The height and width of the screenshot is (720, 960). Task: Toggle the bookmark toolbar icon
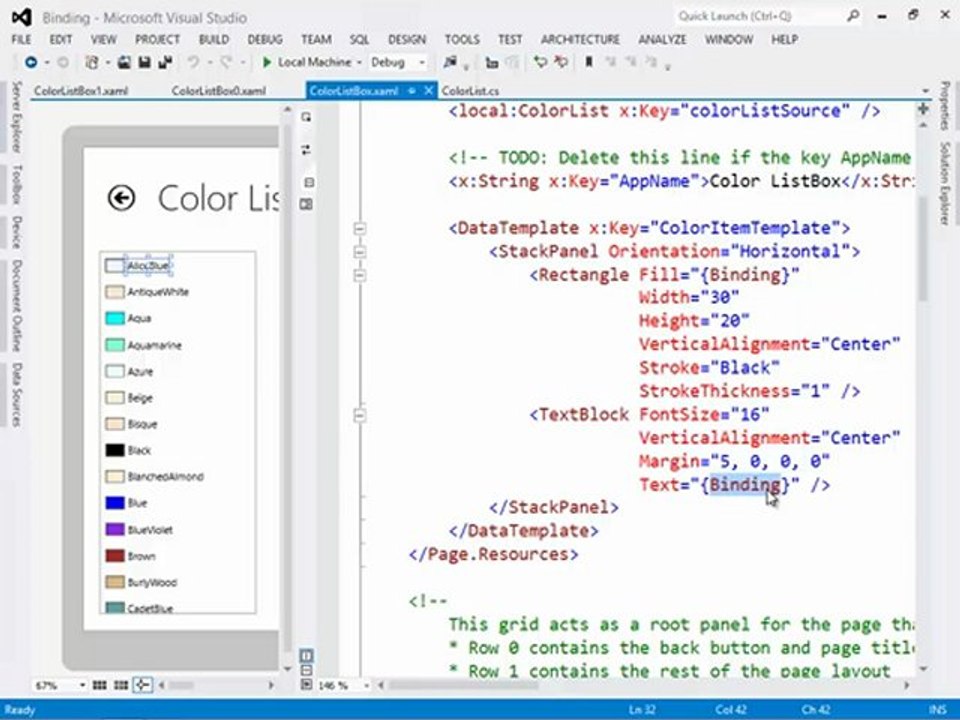tap(589, 62)
